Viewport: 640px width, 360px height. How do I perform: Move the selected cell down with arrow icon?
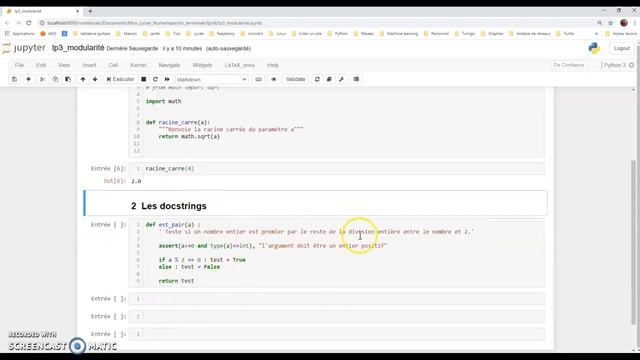(x=95, y=79)
